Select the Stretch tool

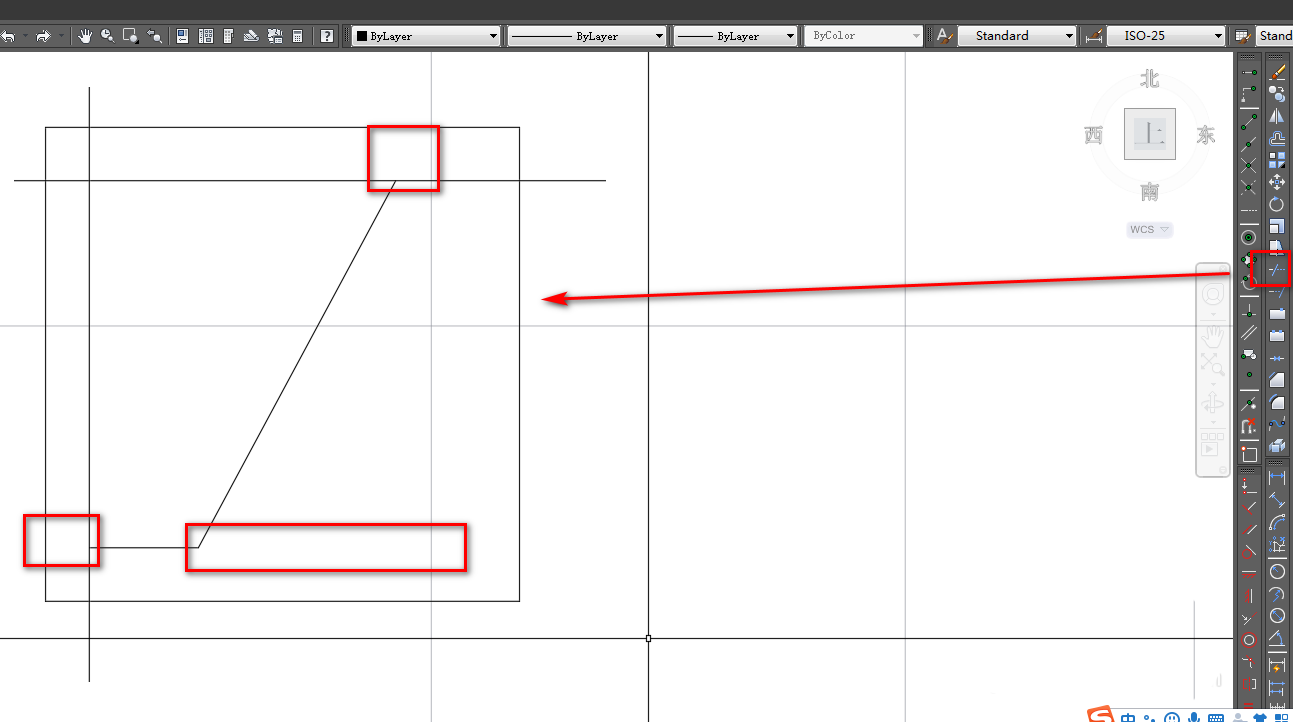[x=1277, y=247]
